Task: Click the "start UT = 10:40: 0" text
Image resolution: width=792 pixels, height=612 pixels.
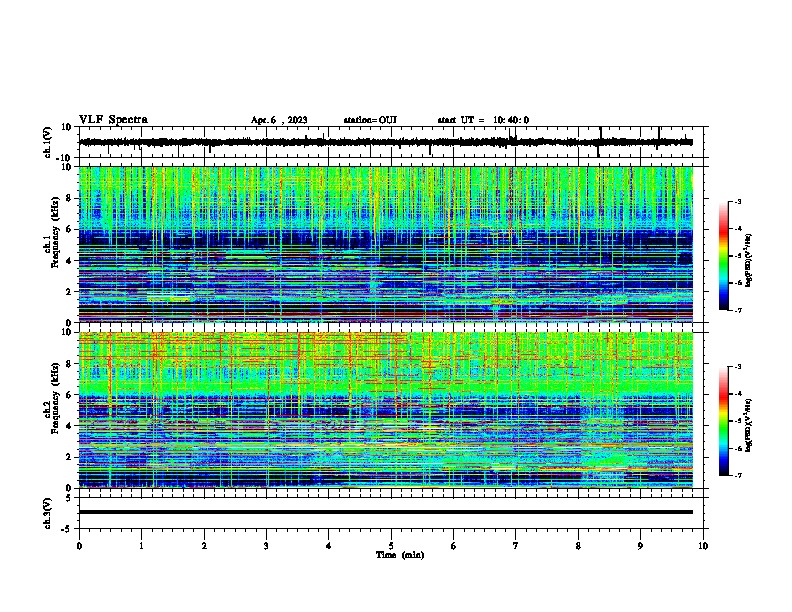Action: coord(483,120)
